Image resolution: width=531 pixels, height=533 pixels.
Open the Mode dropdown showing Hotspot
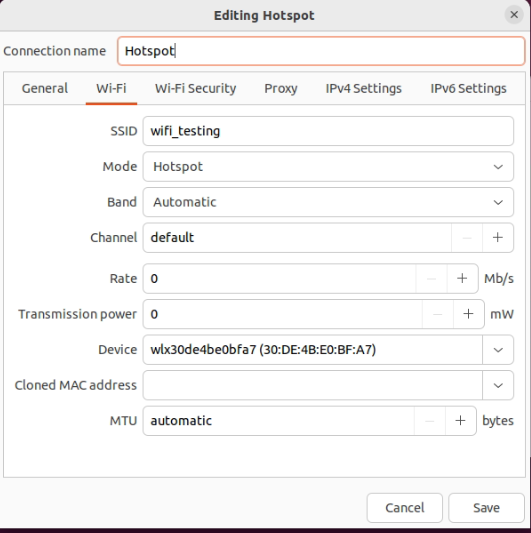pos(328,167)
